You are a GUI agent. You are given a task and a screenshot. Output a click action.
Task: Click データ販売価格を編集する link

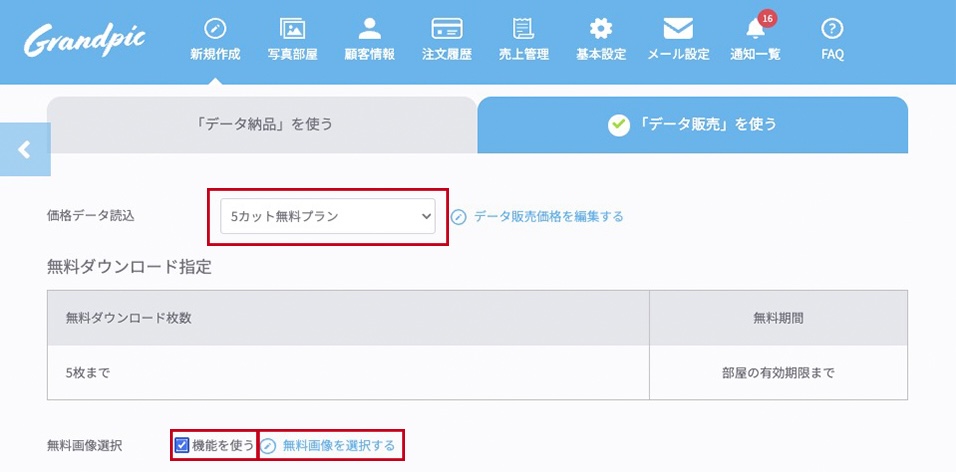548,216
